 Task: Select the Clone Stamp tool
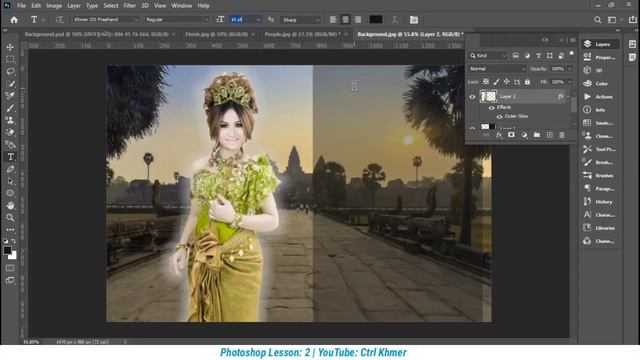point(10,120)
